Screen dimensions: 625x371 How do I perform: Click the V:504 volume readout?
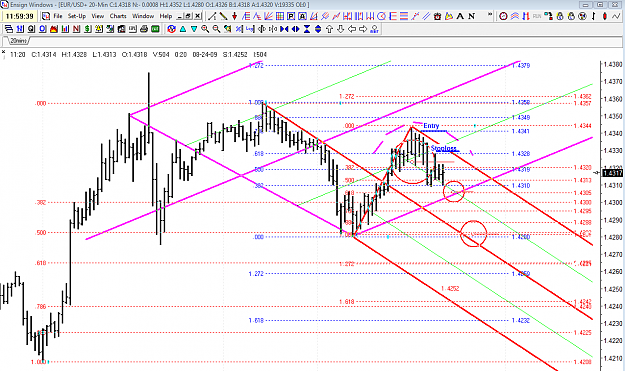(x=161, y=55)
